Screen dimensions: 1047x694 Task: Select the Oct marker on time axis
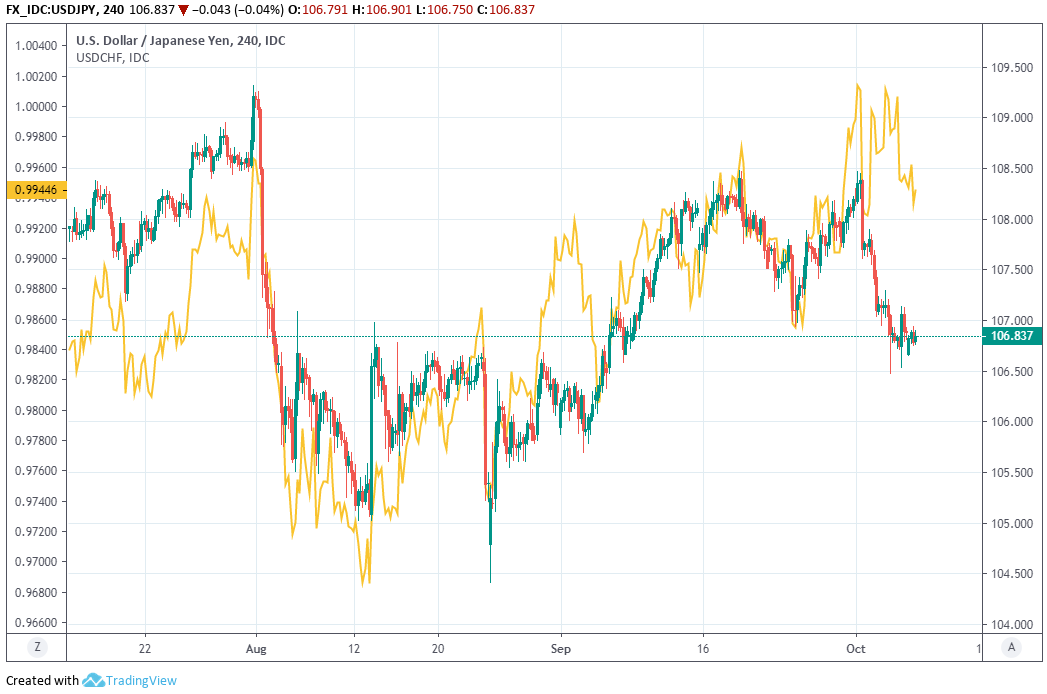pyautogui.click(x=856, y=647)
